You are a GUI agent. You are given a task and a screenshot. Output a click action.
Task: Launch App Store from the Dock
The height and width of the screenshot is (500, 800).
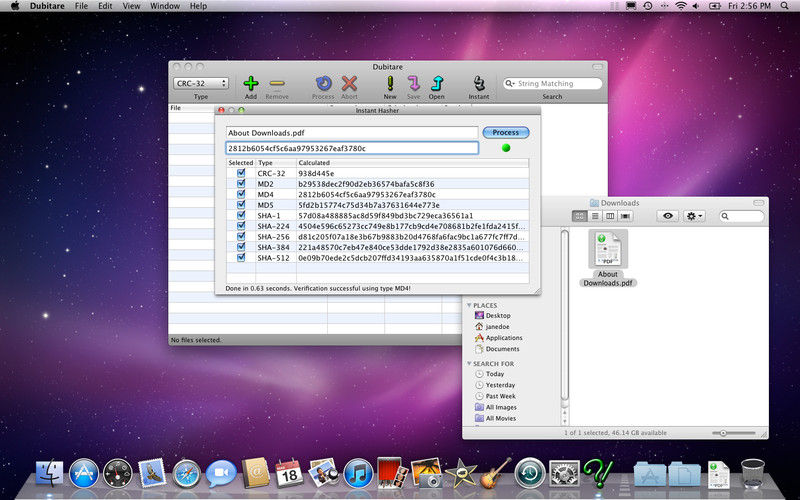pos(84,473)
